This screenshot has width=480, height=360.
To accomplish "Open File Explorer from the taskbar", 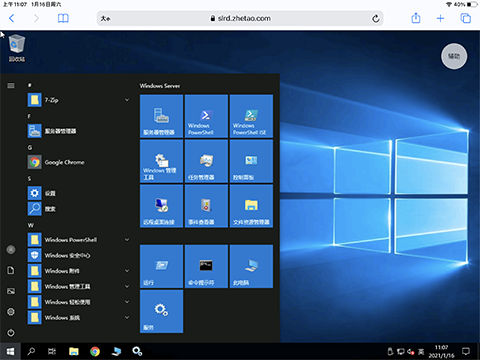I will (x=74, y=351).
